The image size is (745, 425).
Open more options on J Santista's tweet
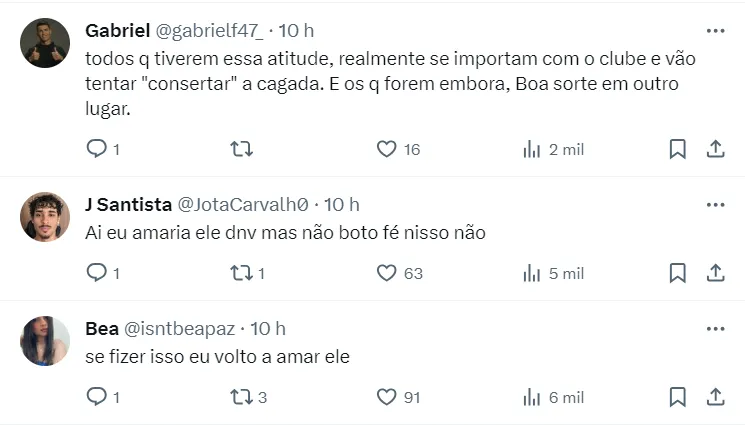coord(715,205)
